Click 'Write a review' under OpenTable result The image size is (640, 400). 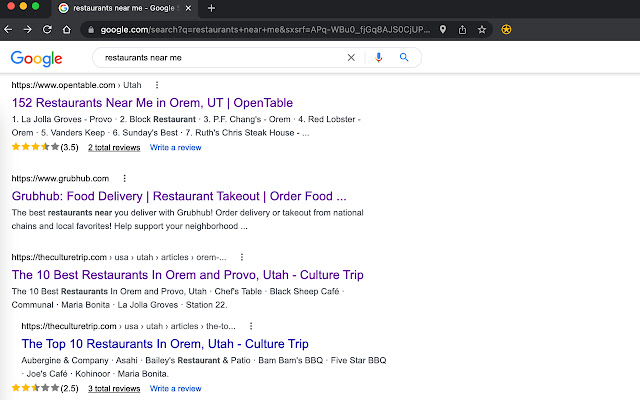coord(176,147)
